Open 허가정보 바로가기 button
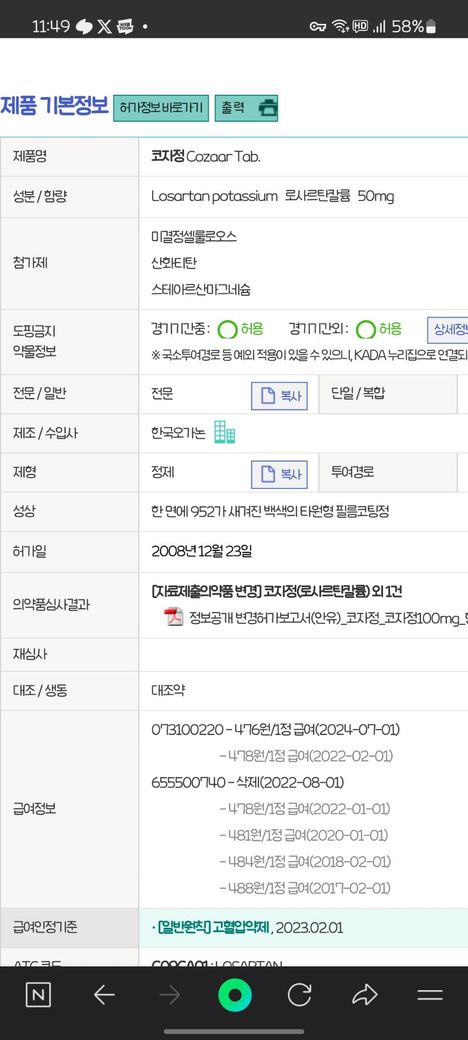The width and height of the screenshot is (468, 1040). pyautogui.click(x=161, y=107)
